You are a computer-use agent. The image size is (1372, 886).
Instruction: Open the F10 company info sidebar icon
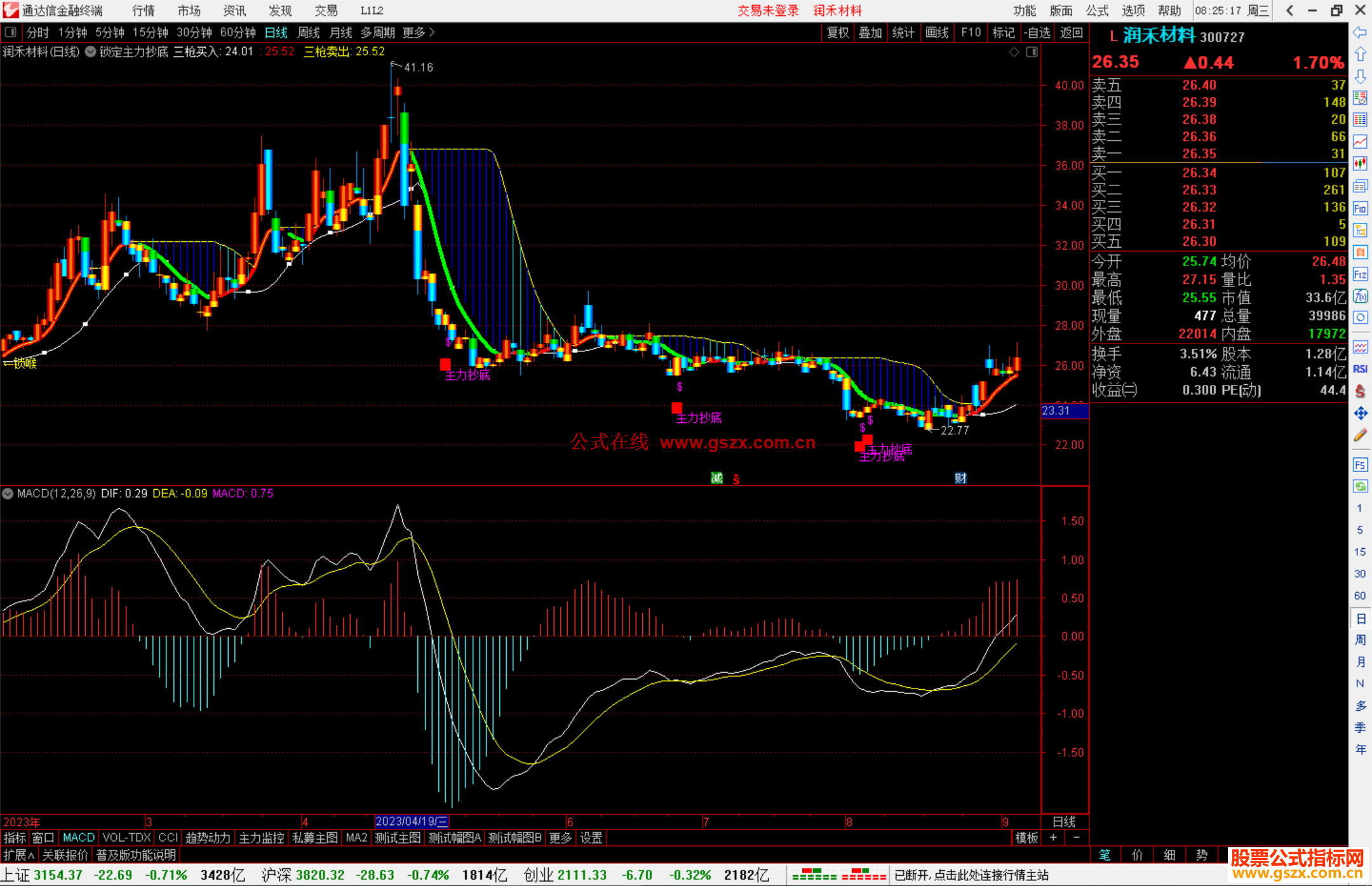pyautogui.click(x=1360, y=208)
